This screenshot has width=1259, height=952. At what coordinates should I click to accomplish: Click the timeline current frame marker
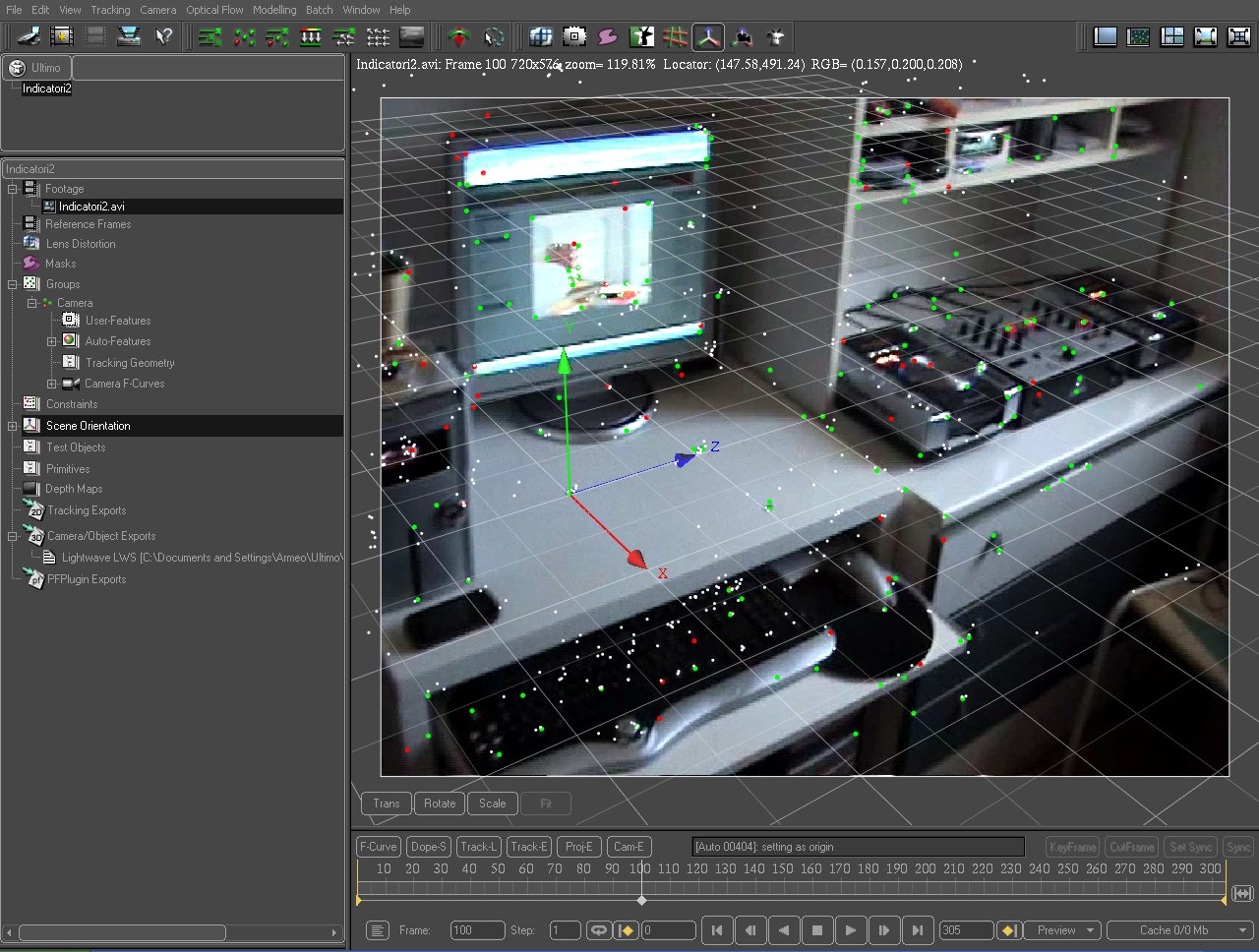coord(641,900)
